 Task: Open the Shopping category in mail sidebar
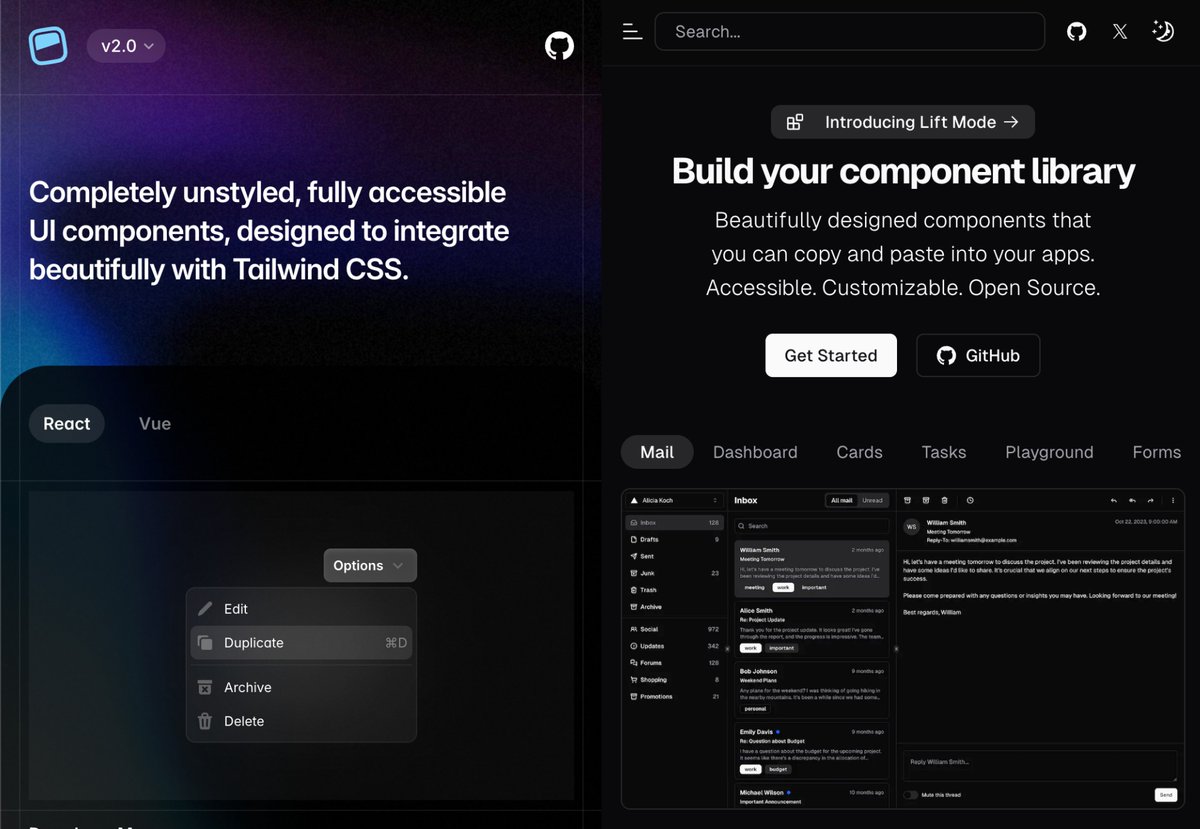pyautogui.click(x=674, y=680)
